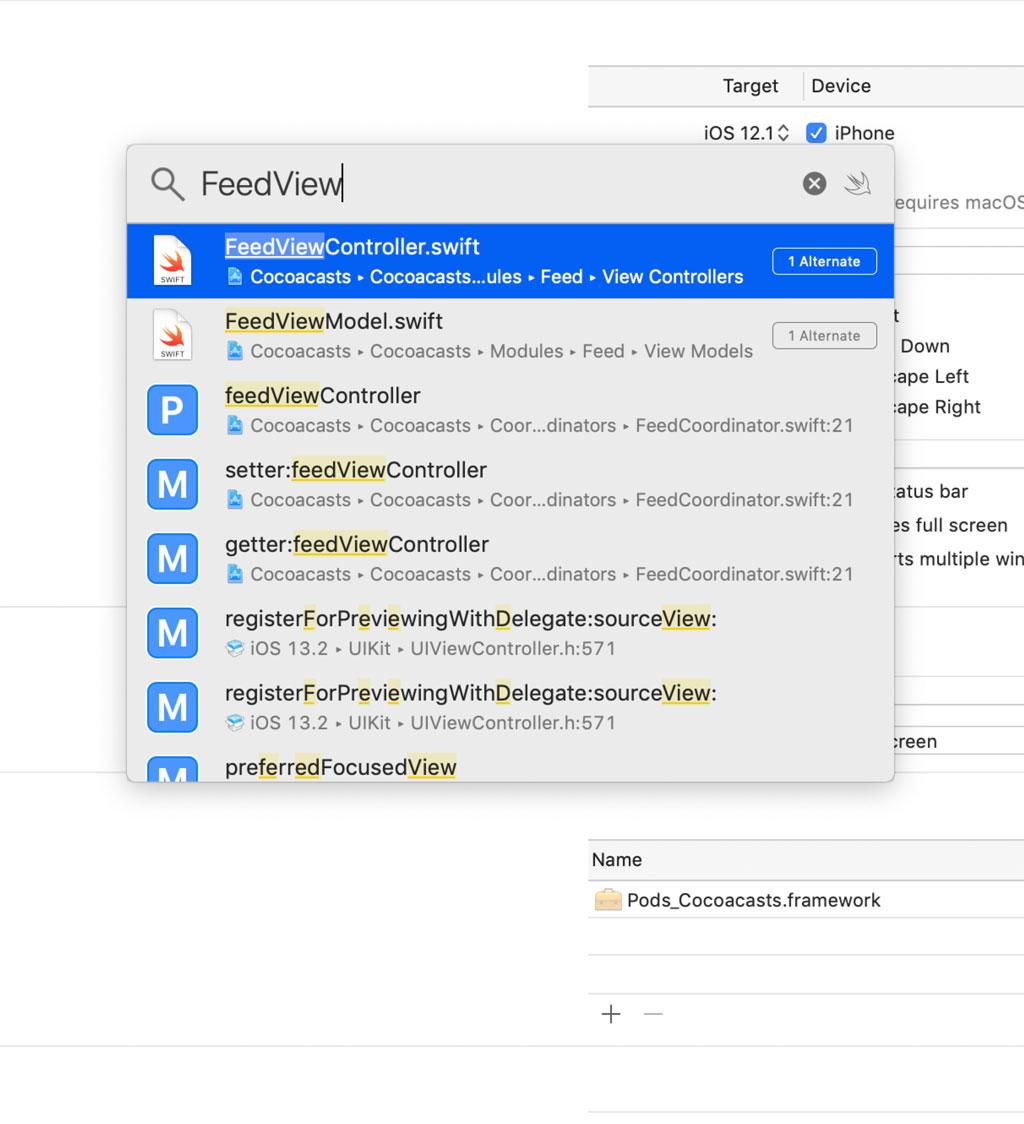Viewport: 1024px width, 1124px height.
Task: Click the Name column header
Action: tap(617, 860)
